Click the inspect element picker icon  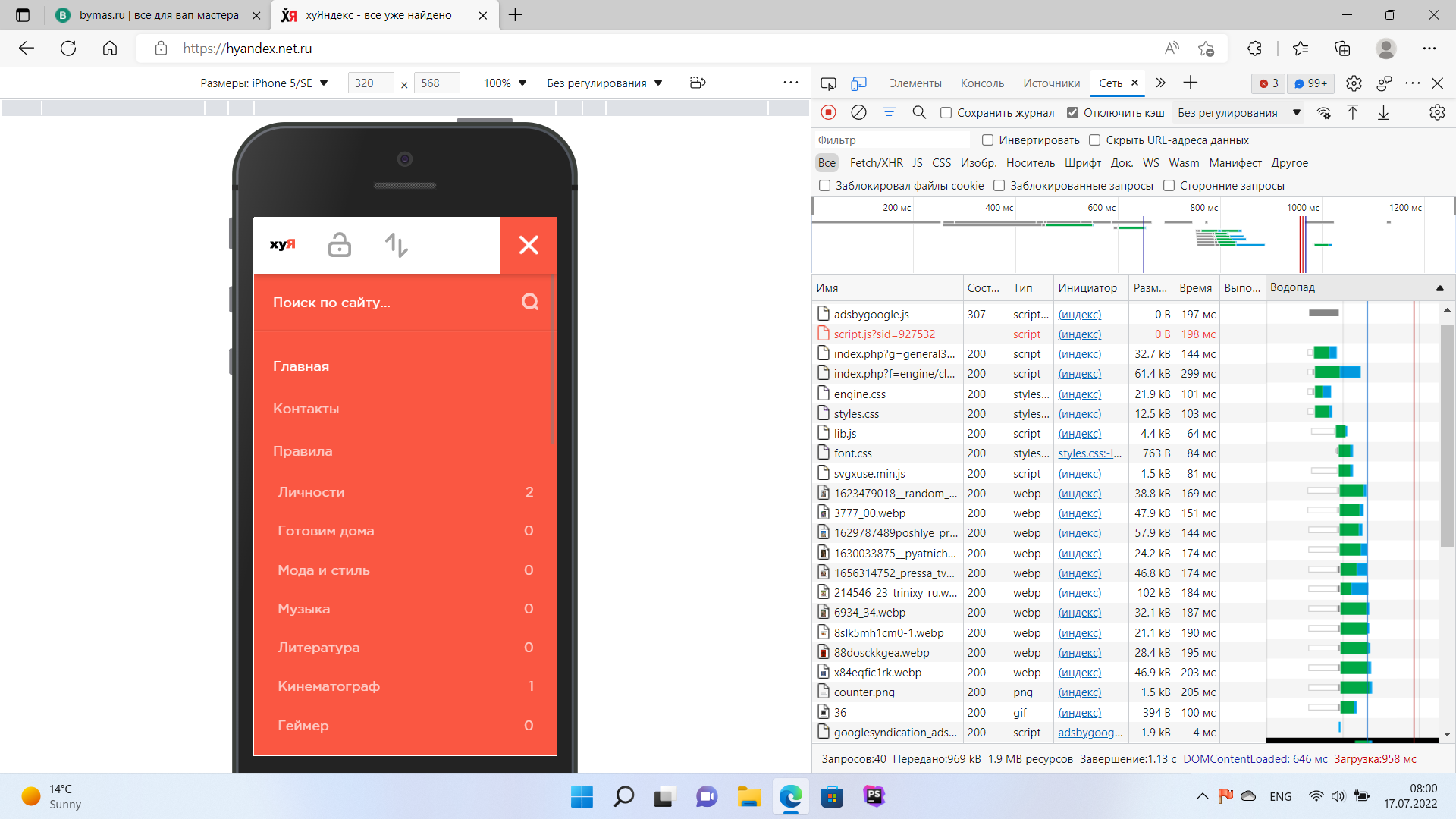pos(828,83)
